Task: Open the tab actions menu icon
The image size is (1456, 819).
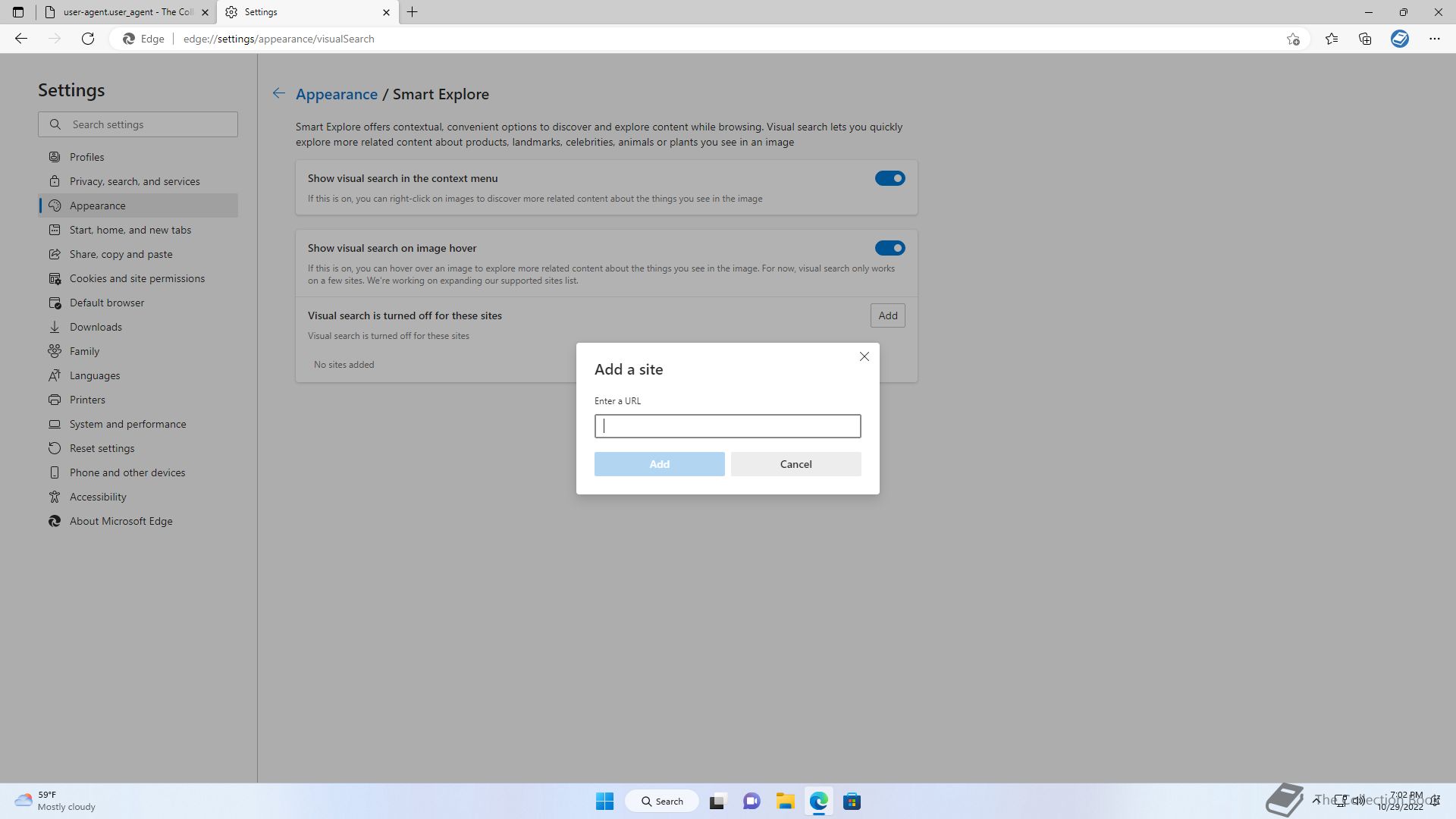Action: point(18,12)
